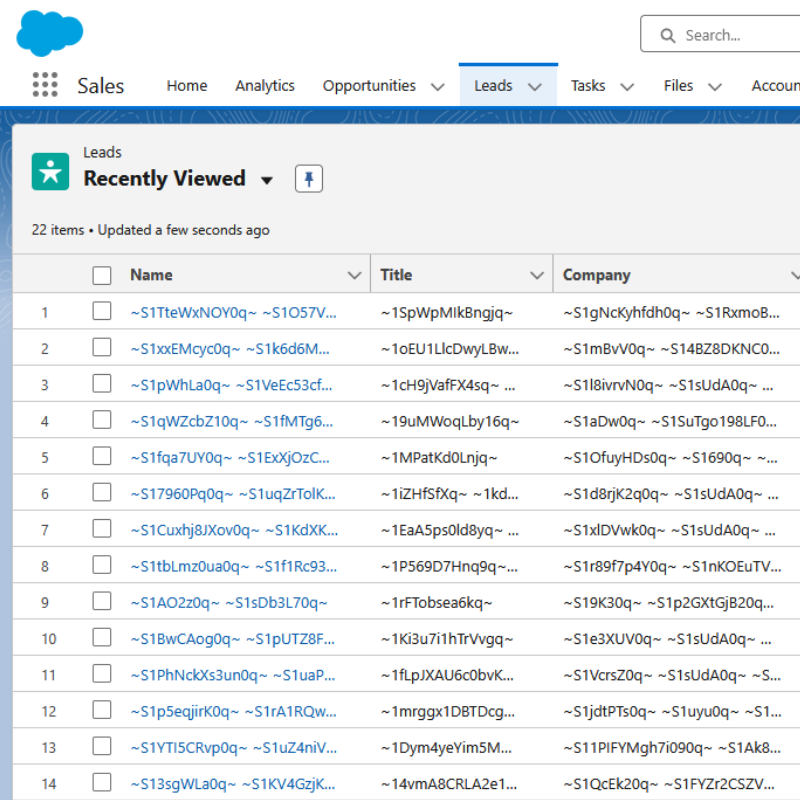
Task: Expand the Leads tab dropdown chevron
Action: pos(535,87)
